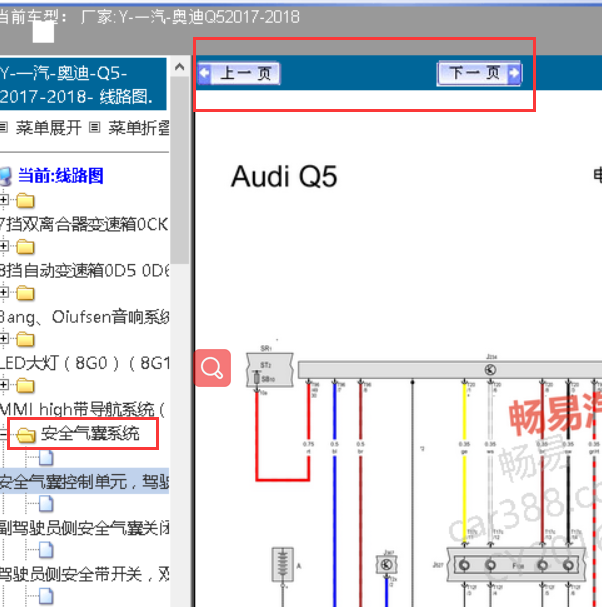The width and height of the screenshot is (602, 607).
Task: Click the open folder icon of 安全气囊系统
Action: click(x=26, y=435)
